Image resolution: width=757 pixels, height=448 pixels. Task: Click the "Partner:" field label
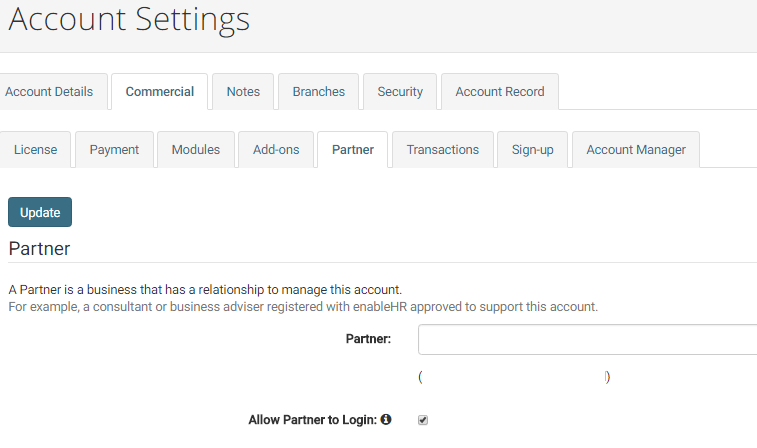(x=368, y=339)
